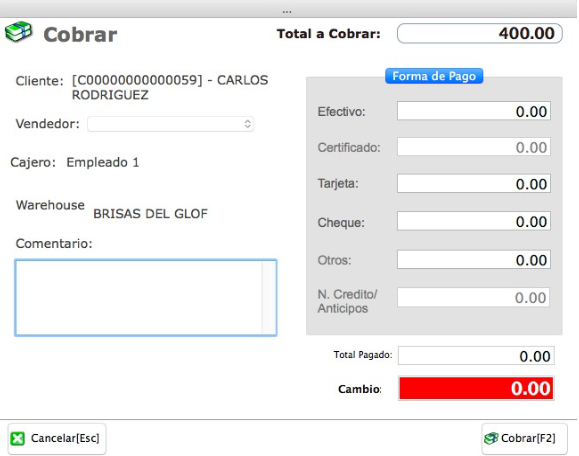Click the Certificado label
The image size is (579, 456).
pos(349,148)
